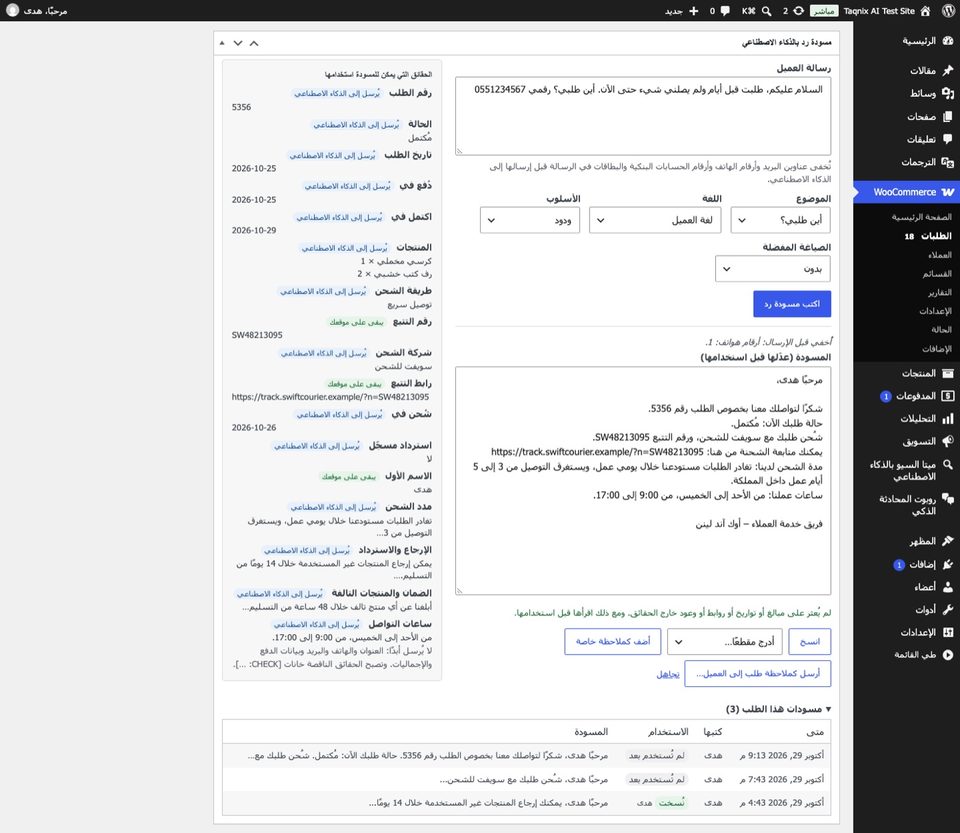Image resolution: width=960 pixels, height=833 pixels.
Task: Open the WordPress logo menu in the admin bar
Action: 948,10
